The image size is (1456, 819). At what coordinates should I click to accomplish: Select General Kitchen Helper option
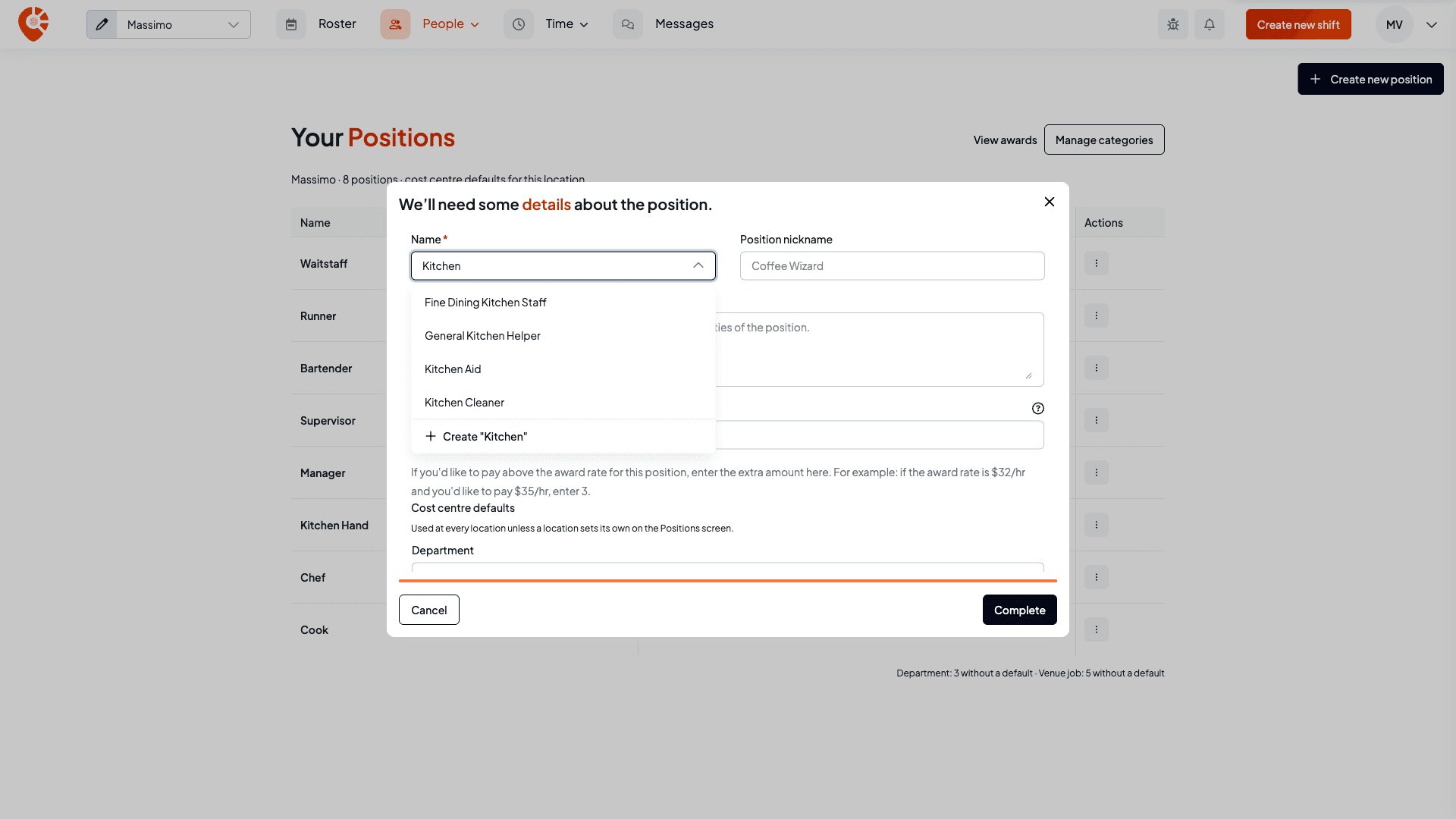pyautogui.click(x=563, y=336)
